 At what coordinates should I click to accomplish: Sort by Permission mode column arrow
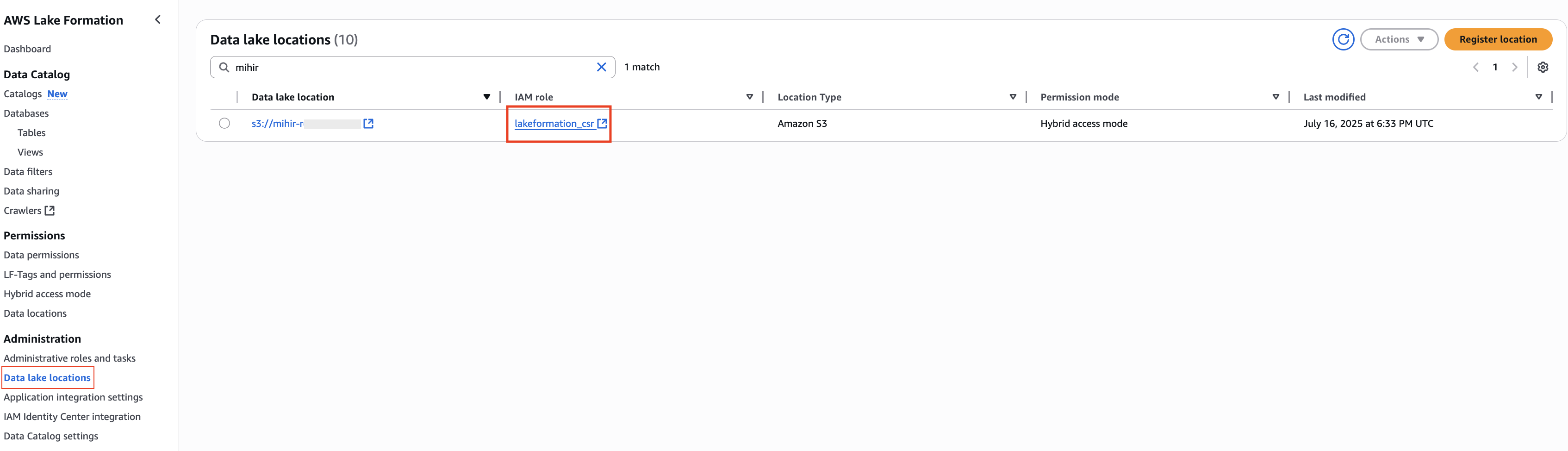coord(1276,97)
